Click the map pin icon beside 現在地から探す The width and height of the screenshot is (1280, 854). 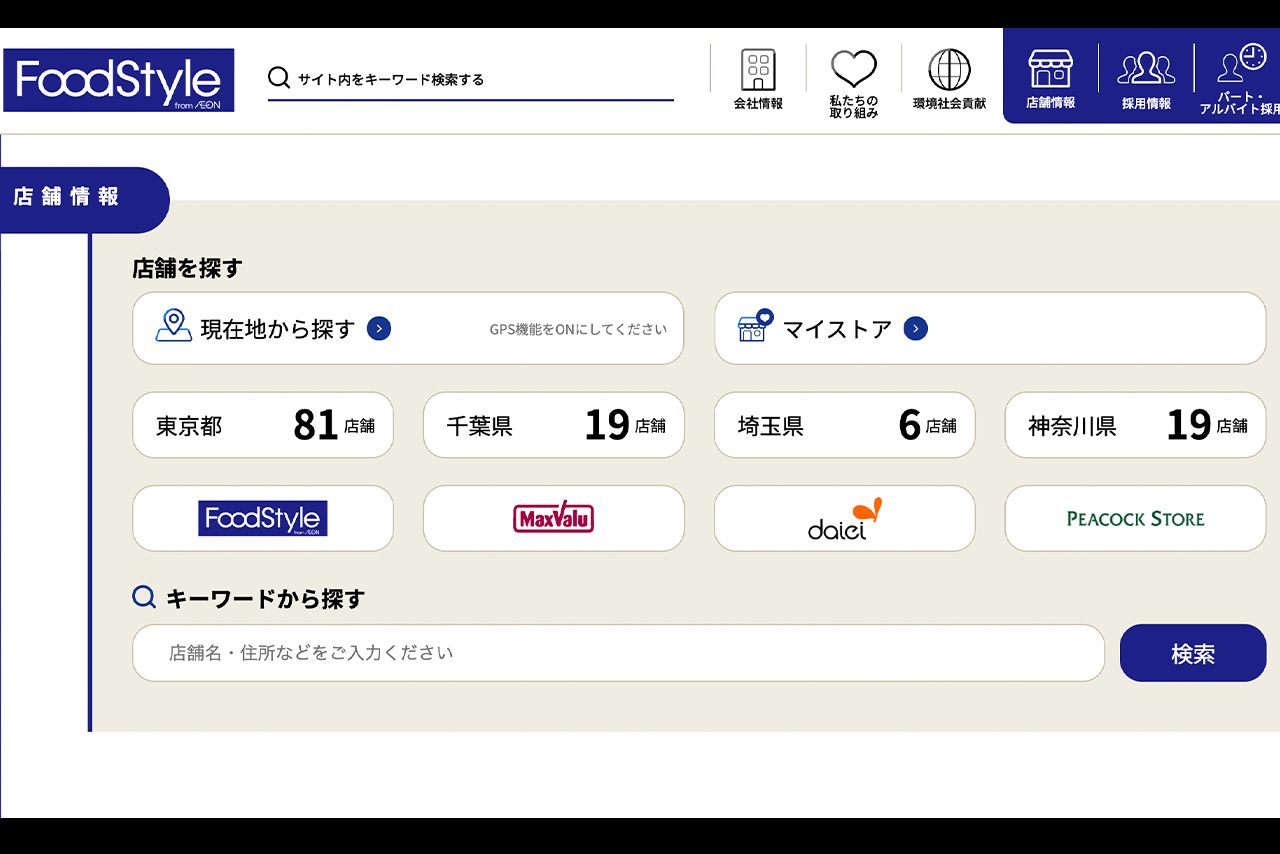(174, 327)
